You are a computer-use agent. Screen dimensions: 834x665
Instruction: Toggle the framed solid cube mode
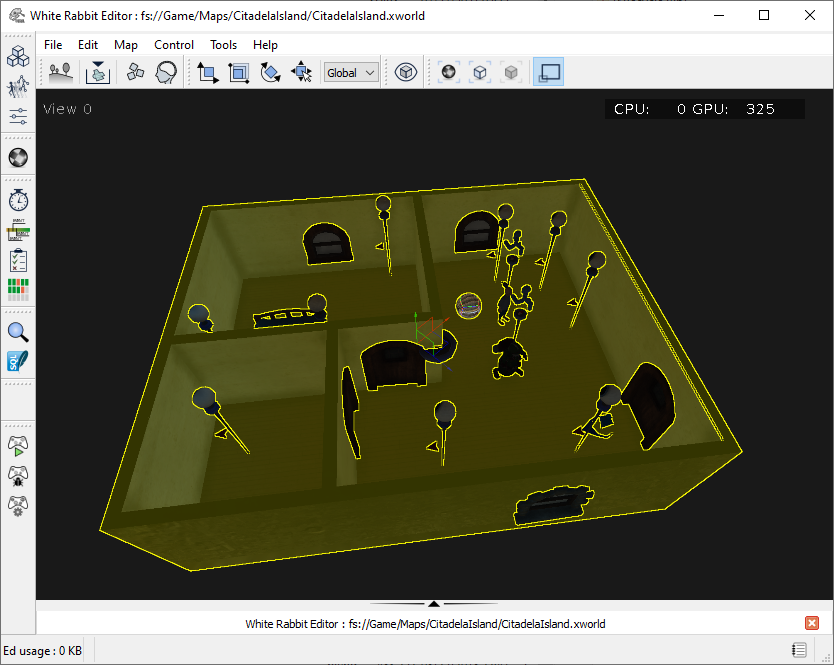(x=511, y=72)
